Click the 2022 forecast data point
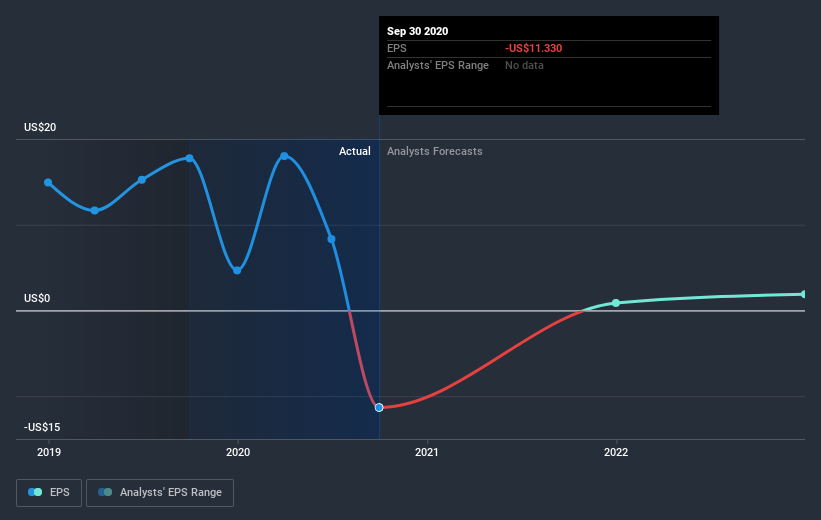 click(616, 303)
